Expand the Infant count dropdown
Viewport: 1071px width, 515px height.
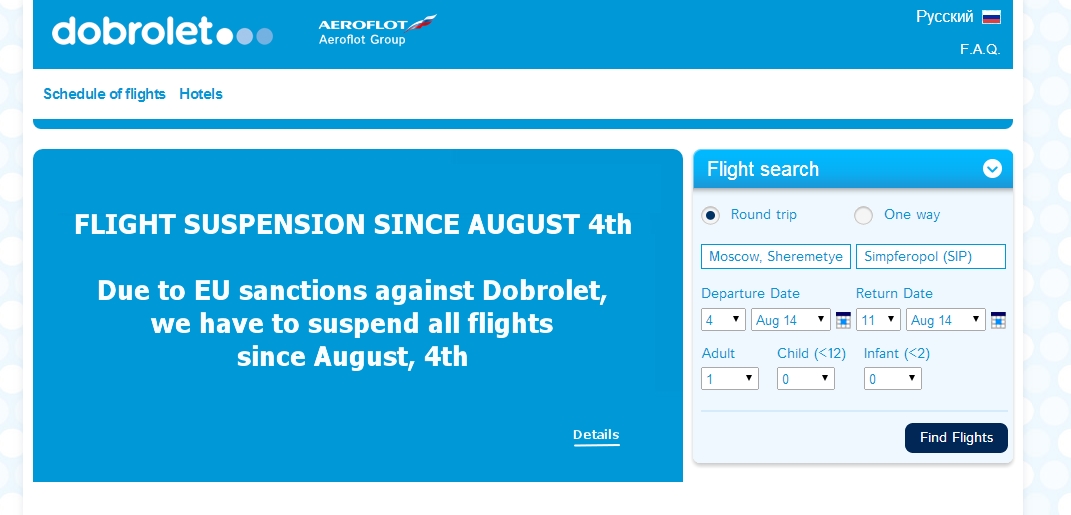[892, 378]
